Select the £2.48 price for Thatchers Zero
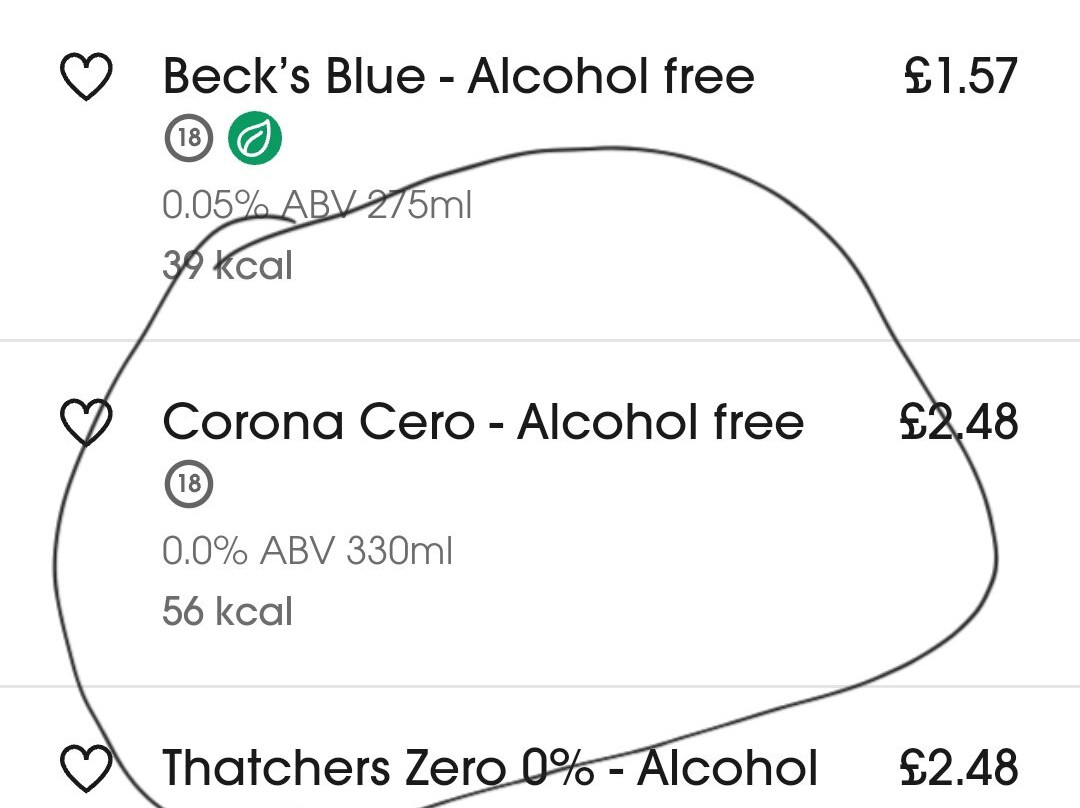The image size is (1080, 808). [x=959, y=767]
